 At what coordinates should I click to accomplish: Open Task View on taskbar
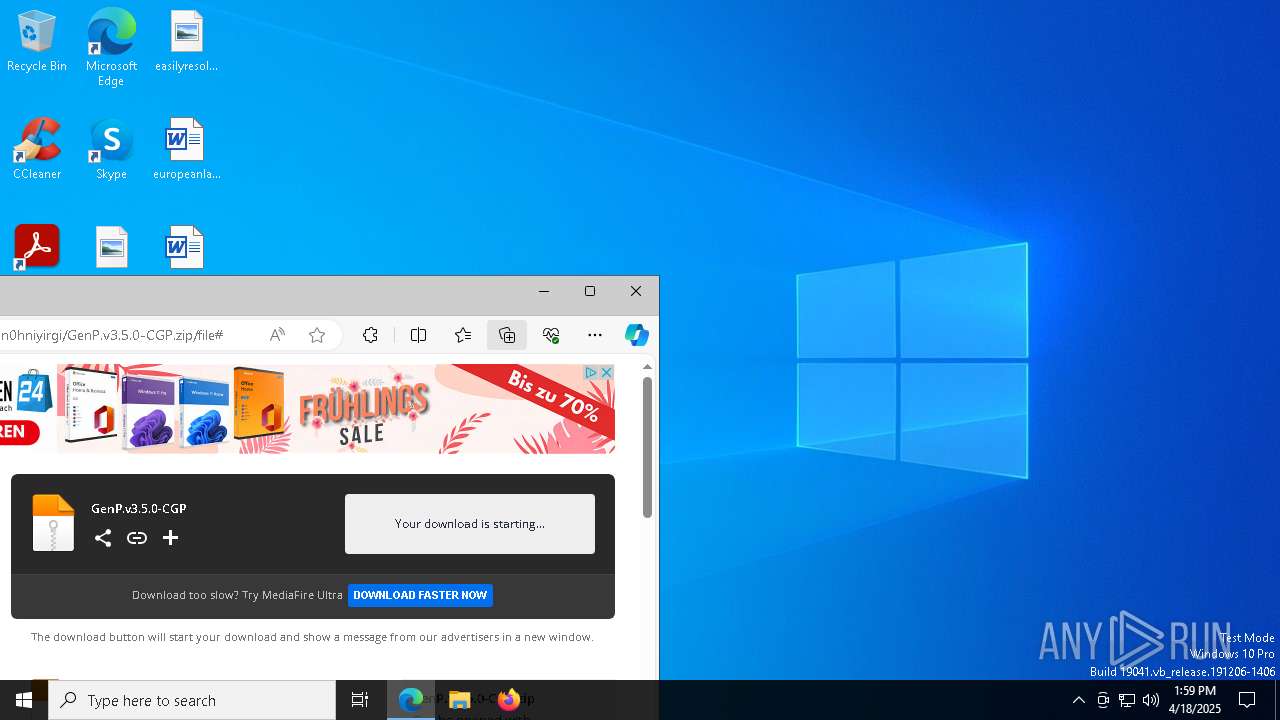click(x=360, y=700)
